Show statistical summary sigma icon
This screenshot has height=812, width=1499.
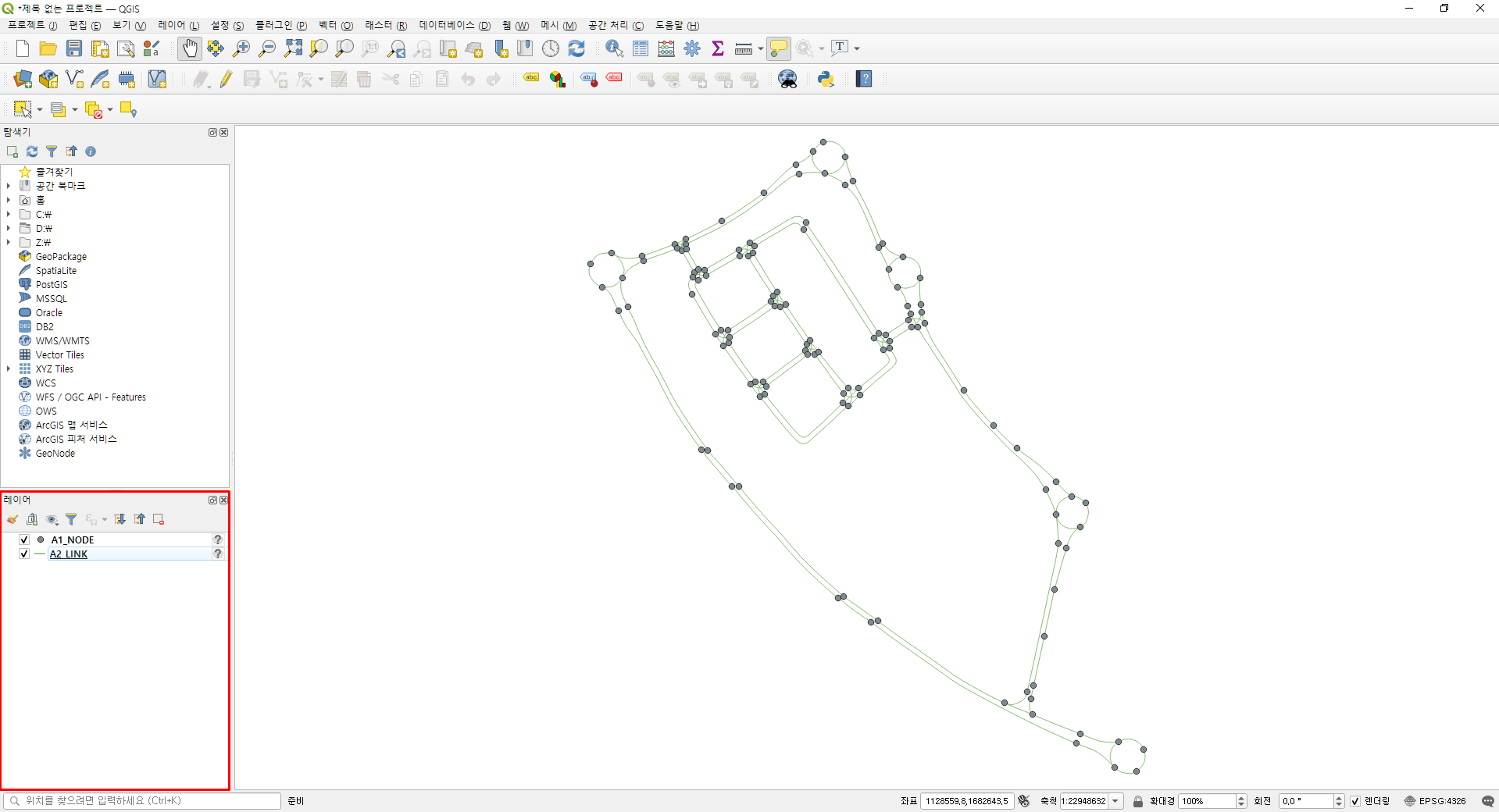pos(718,48)
